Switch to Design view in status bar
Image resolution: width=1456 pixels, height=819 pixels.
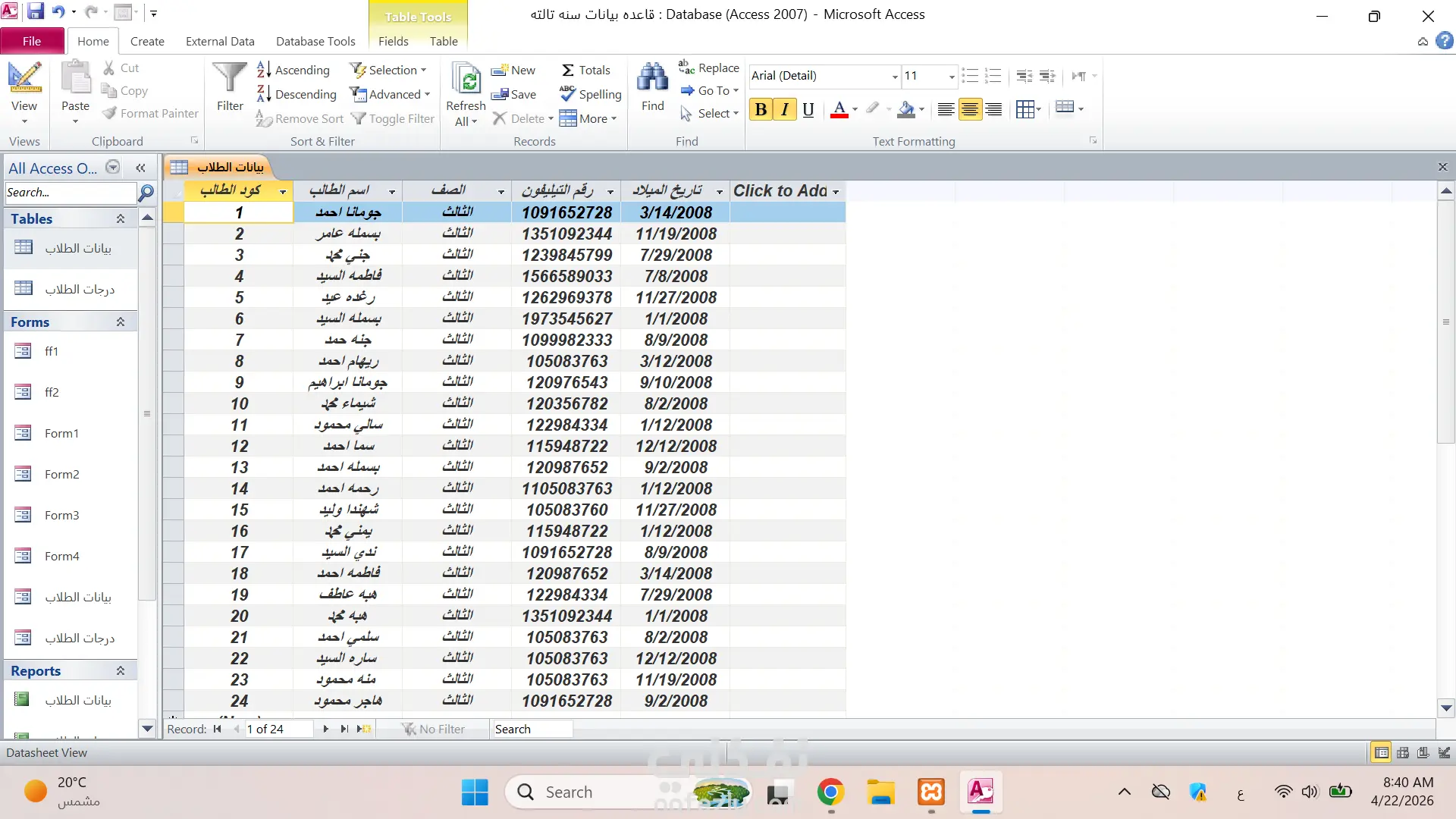click(1445, 752)
